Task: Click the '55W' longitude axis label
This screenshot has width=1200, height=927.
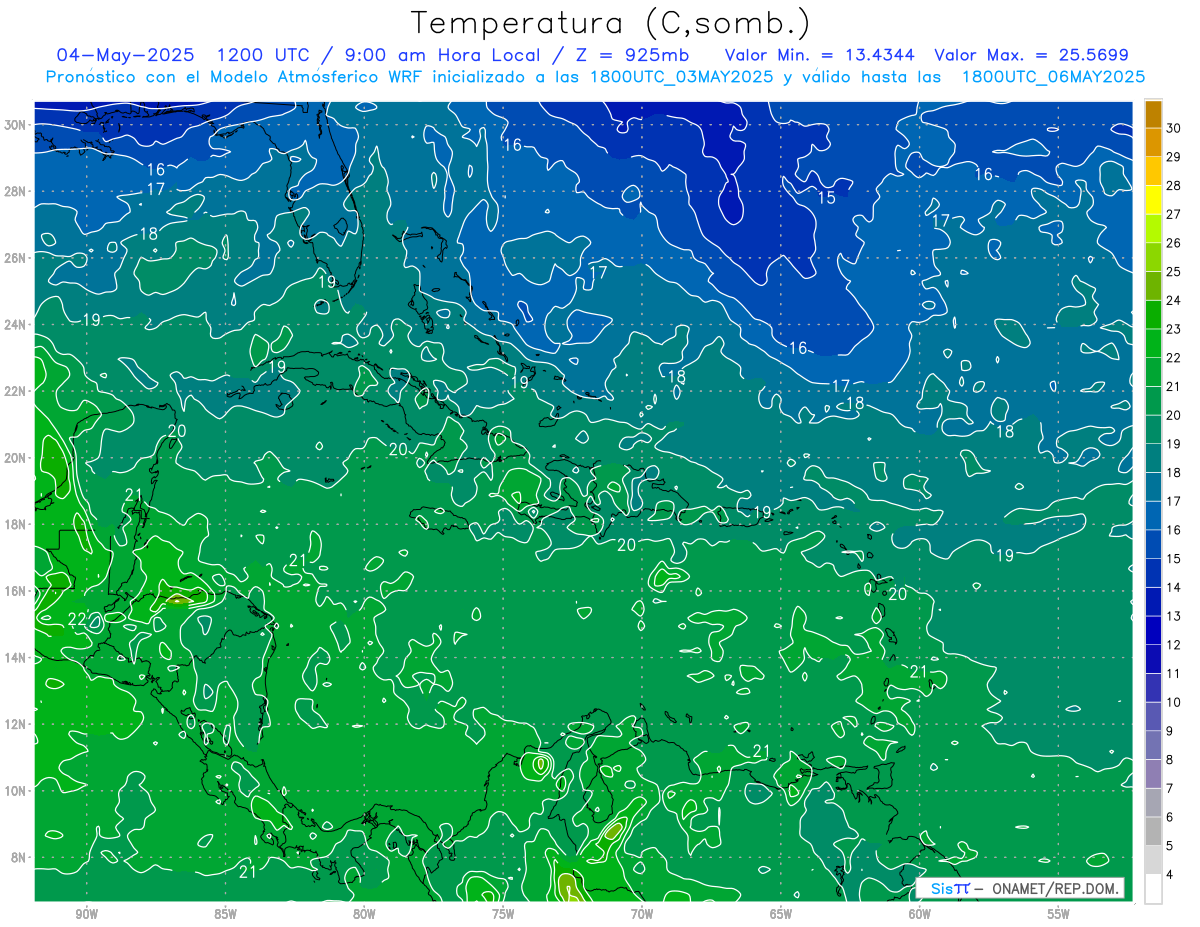Action: pos(1059,914)
